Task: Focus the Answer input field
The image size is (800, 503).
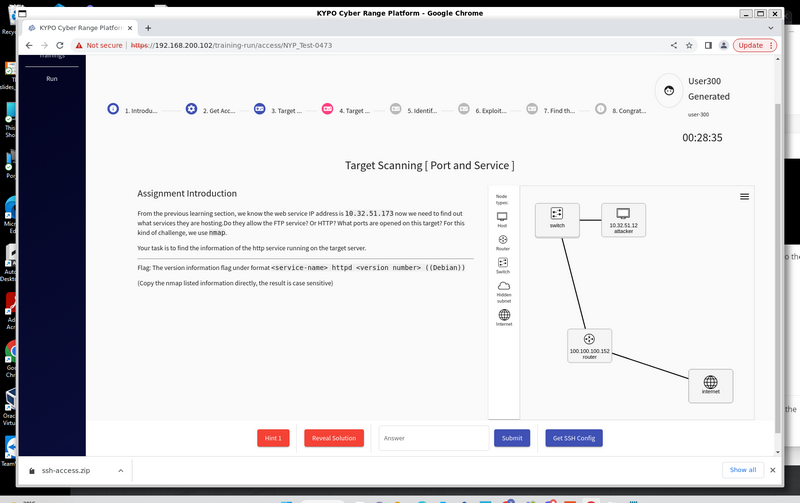Action: (434, 438)
